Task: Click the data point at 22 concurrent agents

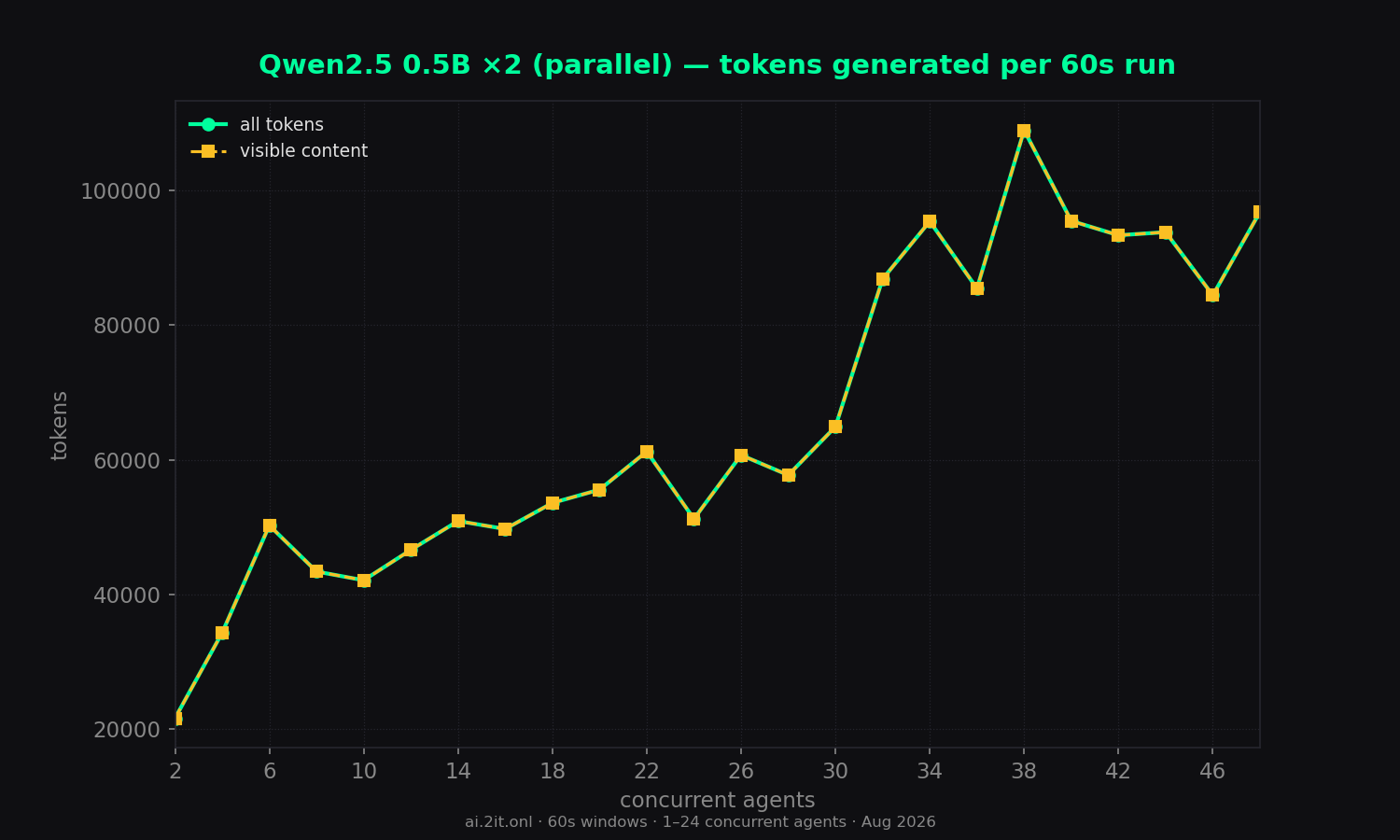Action: click(x=647, y=452)
